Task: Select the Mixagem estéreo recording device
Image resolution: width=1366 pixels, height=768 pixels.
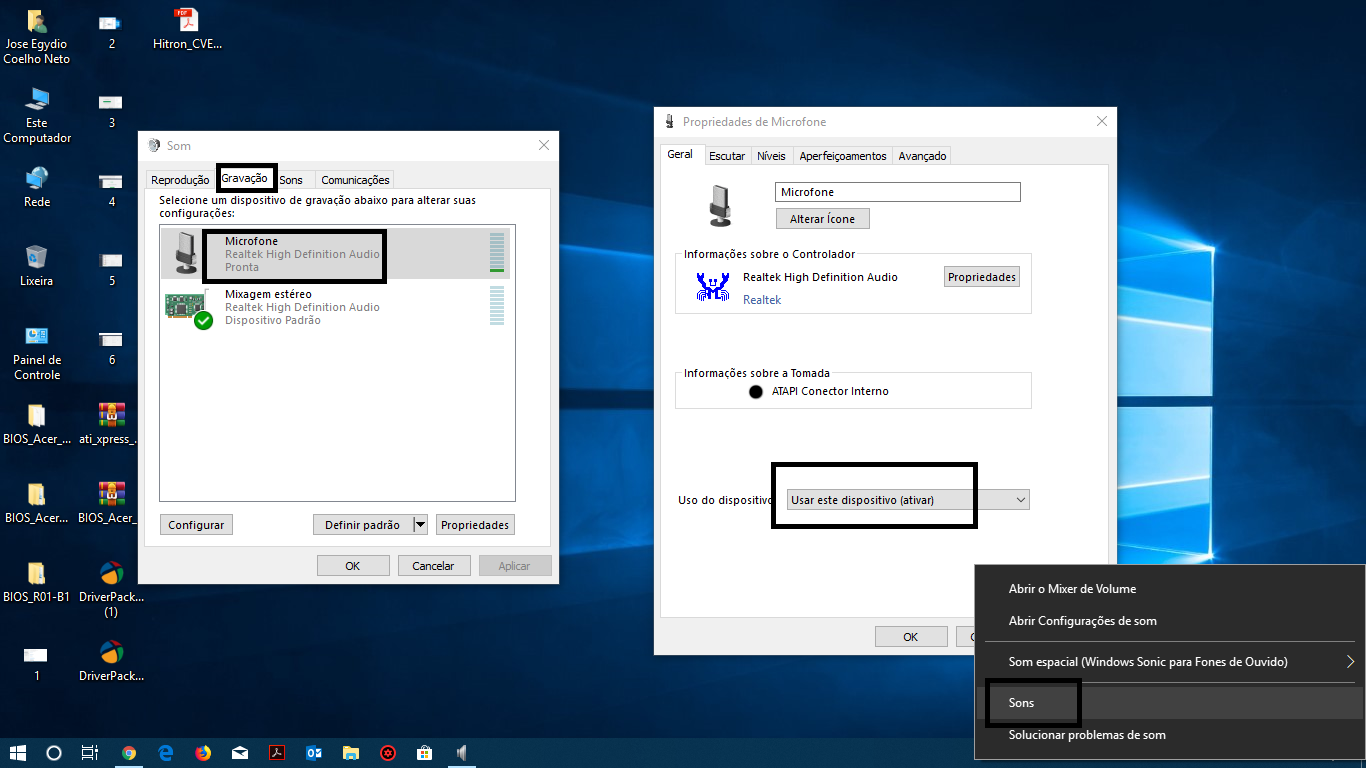Action: click(336, 307)
